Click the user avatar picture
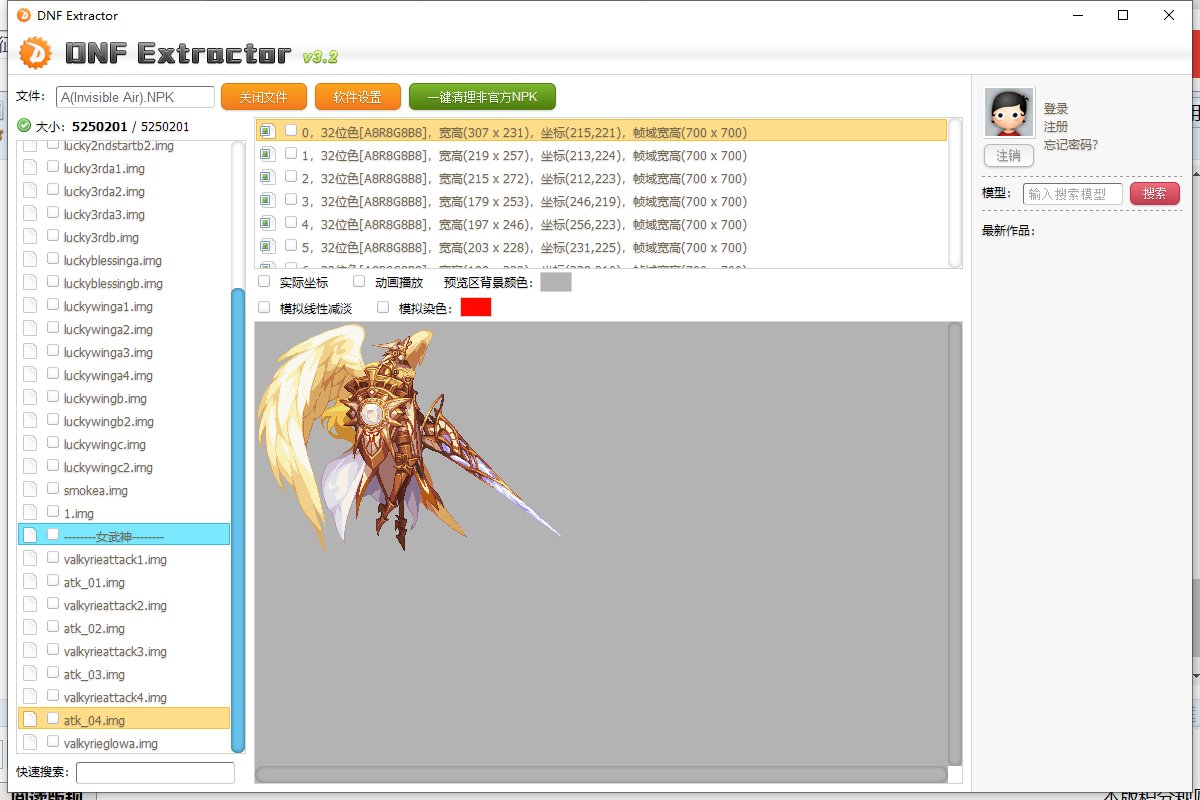This screenshot has width=1200, height=800. [x=1008, y=112]
